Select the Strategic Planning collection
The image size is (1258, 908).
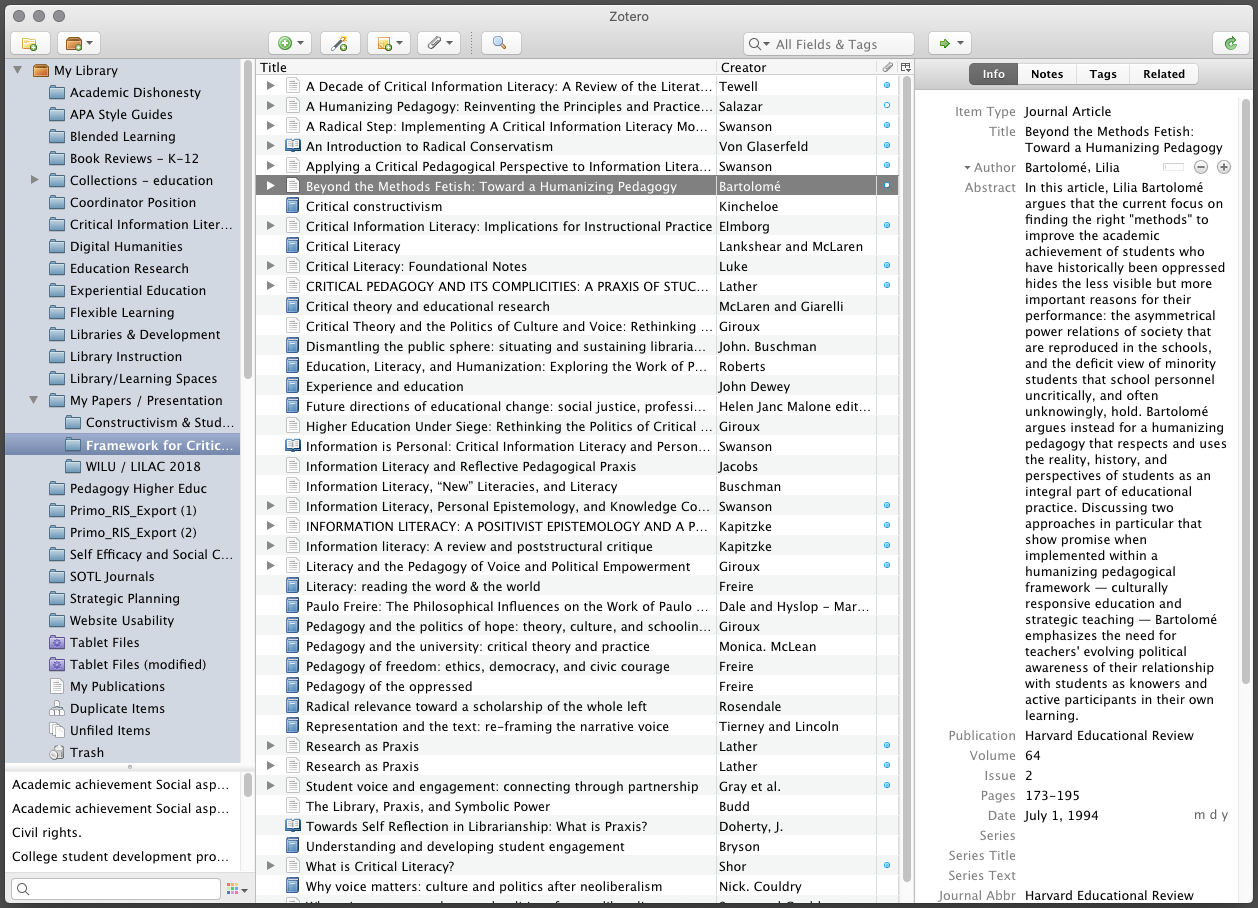click(x=125, y=598)
